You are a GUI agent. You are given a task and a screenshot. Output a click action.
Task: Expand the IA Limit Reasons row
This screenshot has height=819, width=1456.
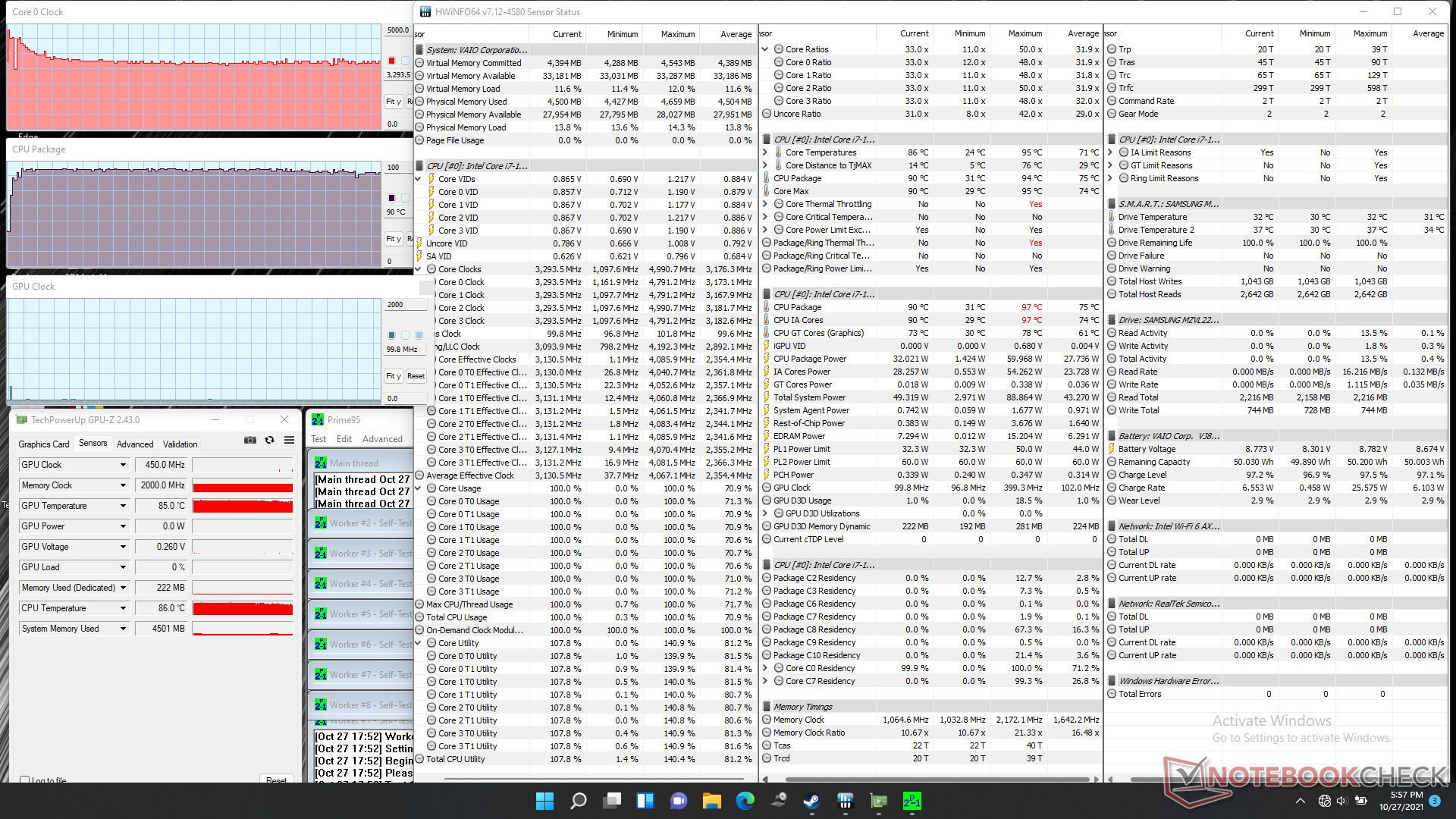1110,152
